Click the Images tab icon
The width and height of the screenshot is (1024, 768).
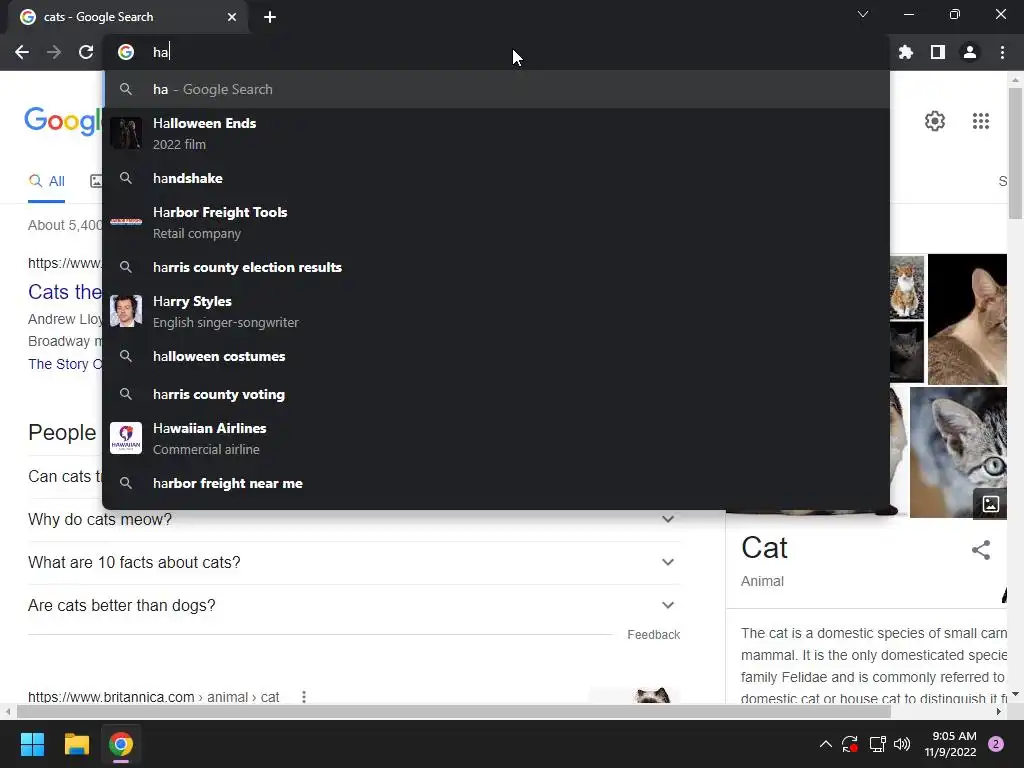[x=96, y=182]
